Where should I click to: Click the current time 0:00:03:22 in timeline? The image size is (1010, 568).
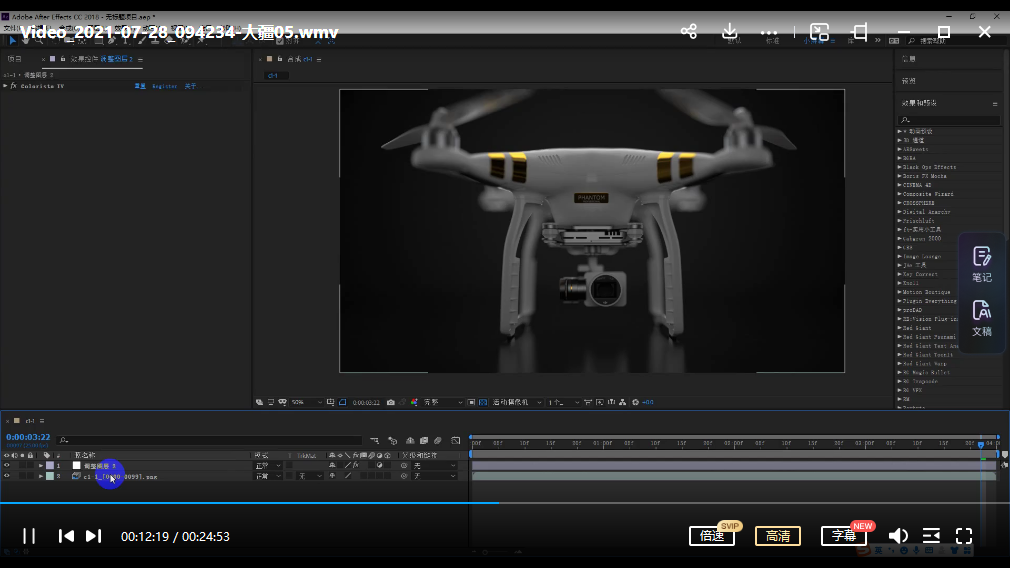(28, 437)
